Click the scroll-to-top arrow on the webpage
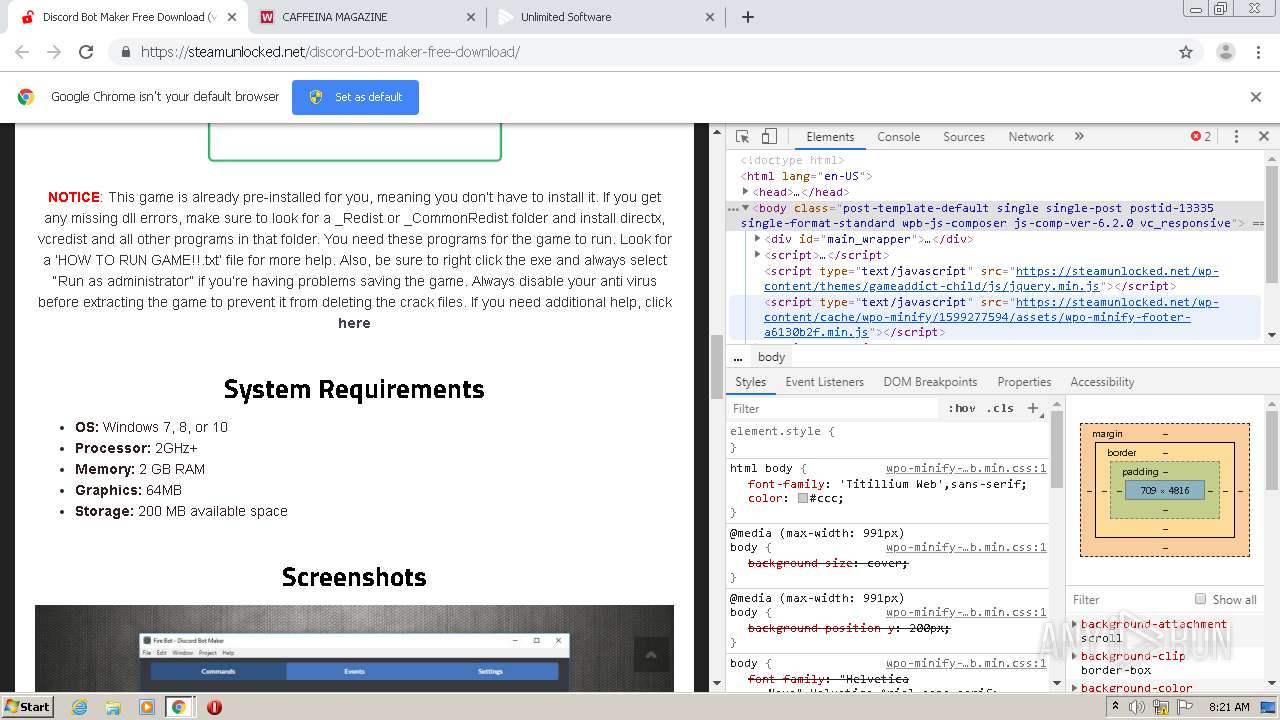The width and height of the screenshot is (1280, 720). [651, 655]
